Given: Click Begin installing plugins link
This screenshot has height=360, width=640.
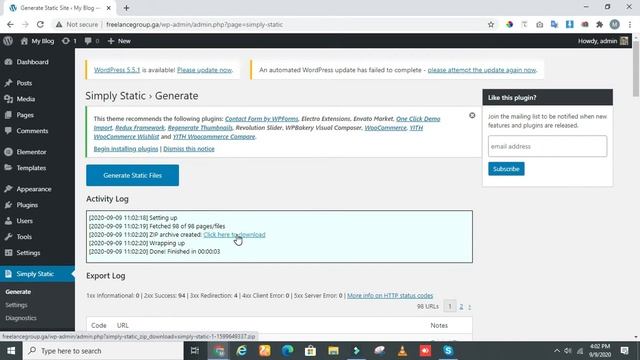Looking at the screenshot, I should tap(126, 149).
